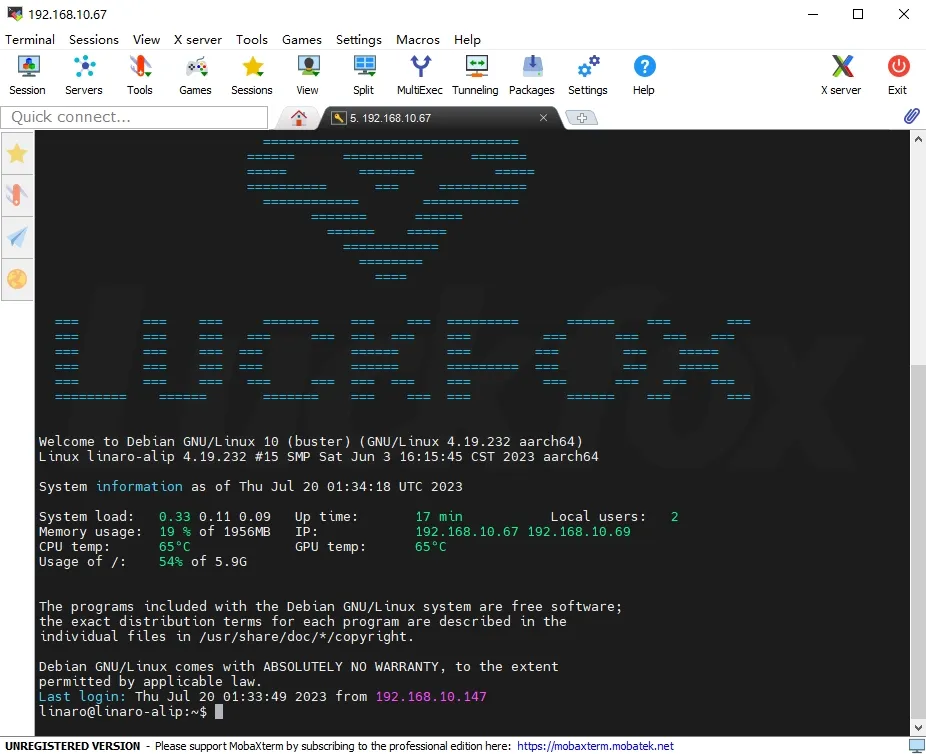Open new tab with plus icon
The width and height of the screenshot is (926, 754).
pyautogui.click(x=582, y=118)
